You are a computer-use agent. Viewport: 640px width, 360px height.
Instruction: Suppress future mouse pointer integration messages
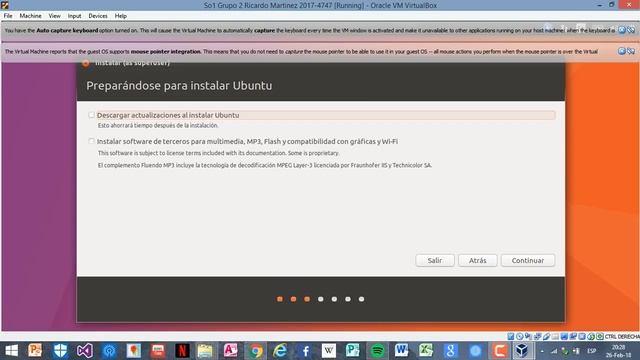click(631, 51)
